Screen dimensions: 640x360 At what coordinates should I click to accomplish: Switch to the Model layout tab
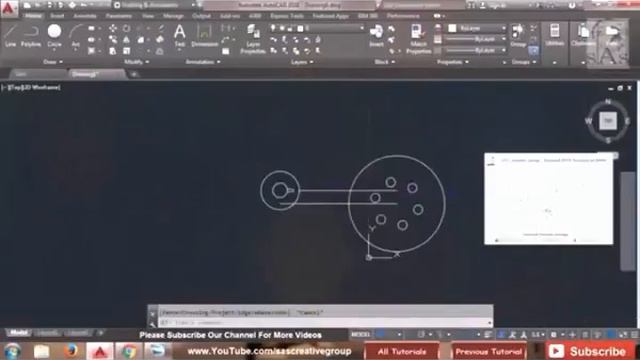click(x=18, y=333)
